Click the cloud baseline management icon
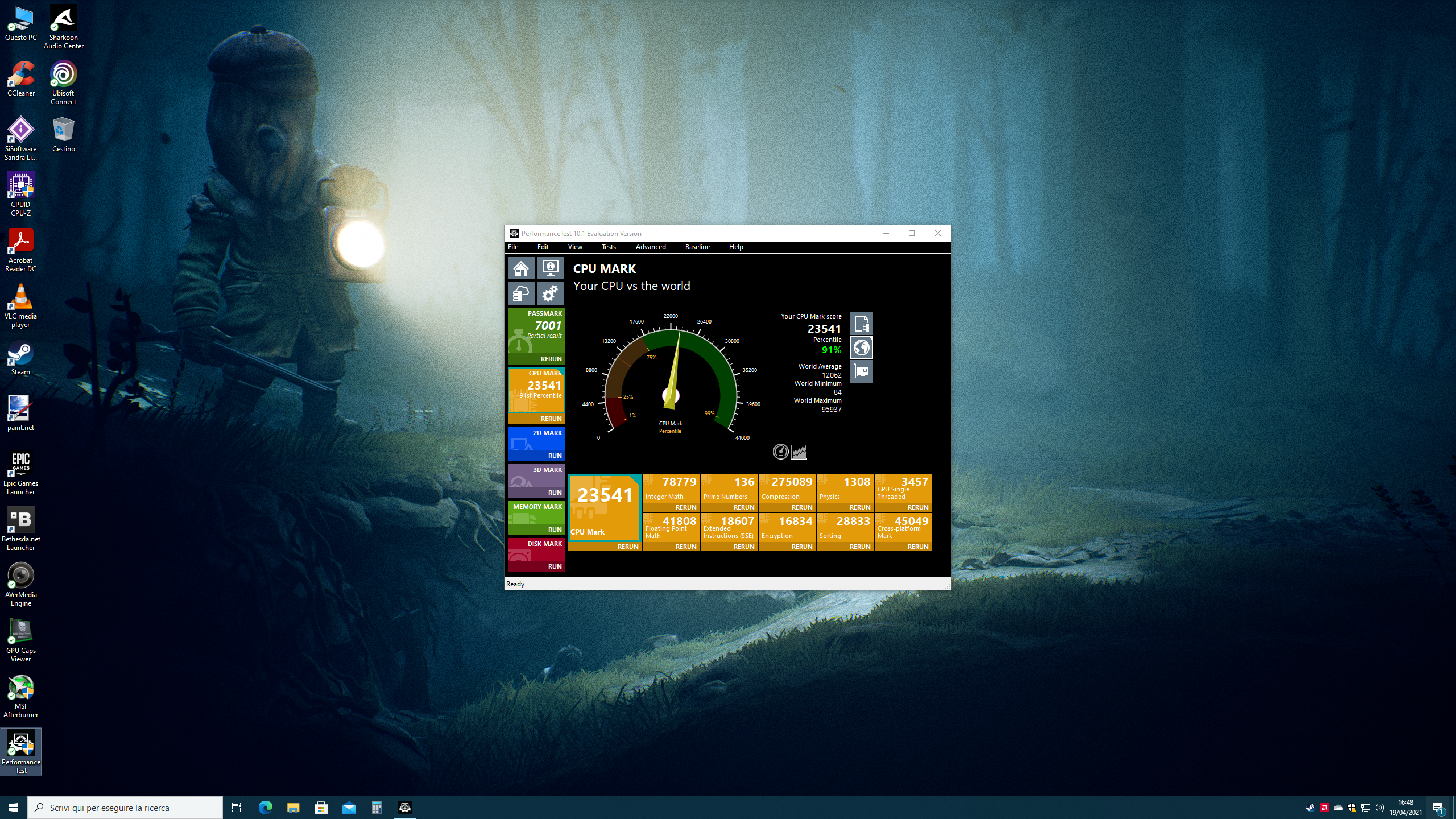Image resolution: width=1456 pixels, height=819 pixels. 521,294
